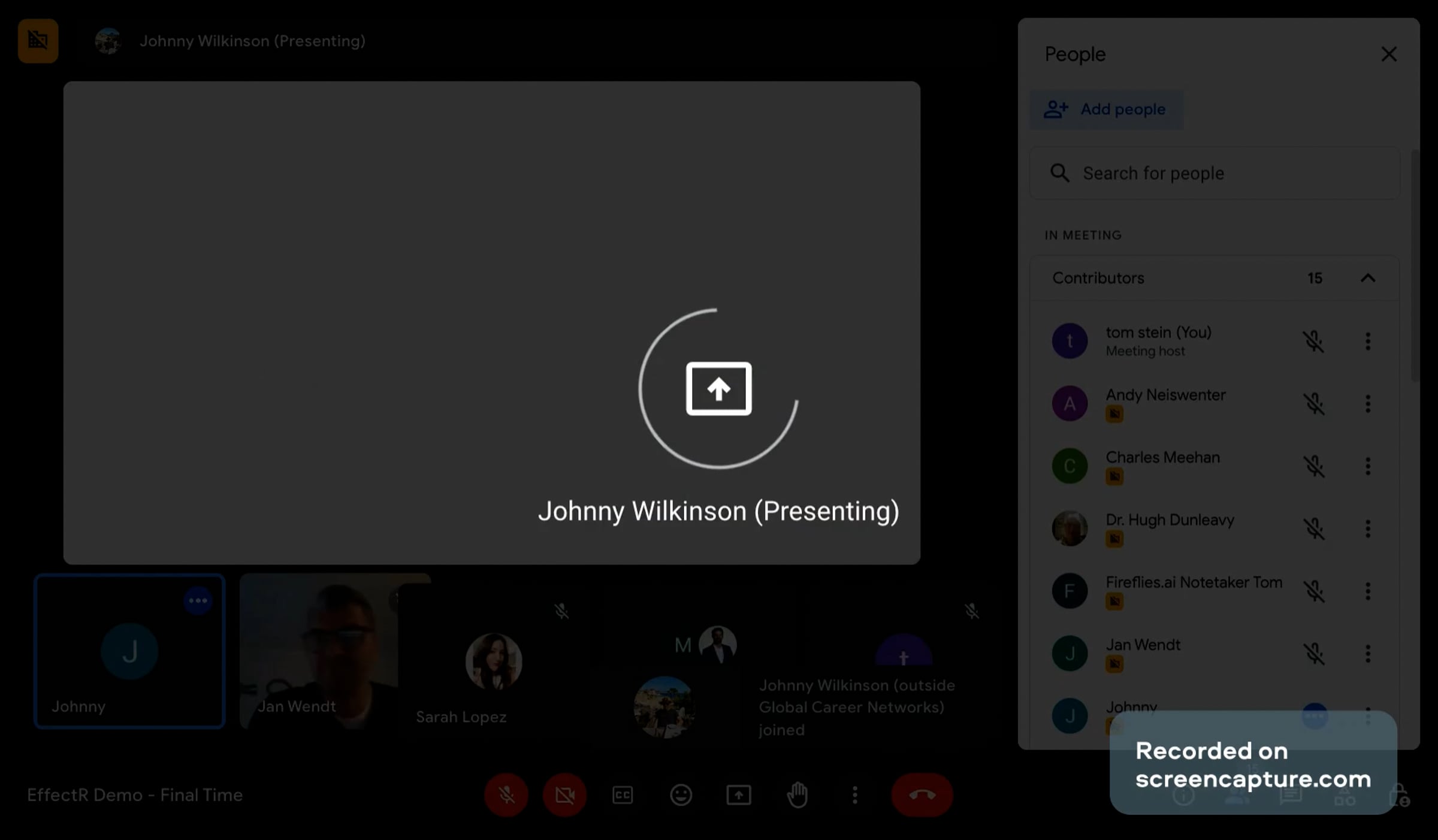1438x840 pixels.
Task: Open the emoji reactions picker
Action: pos(681,795)
